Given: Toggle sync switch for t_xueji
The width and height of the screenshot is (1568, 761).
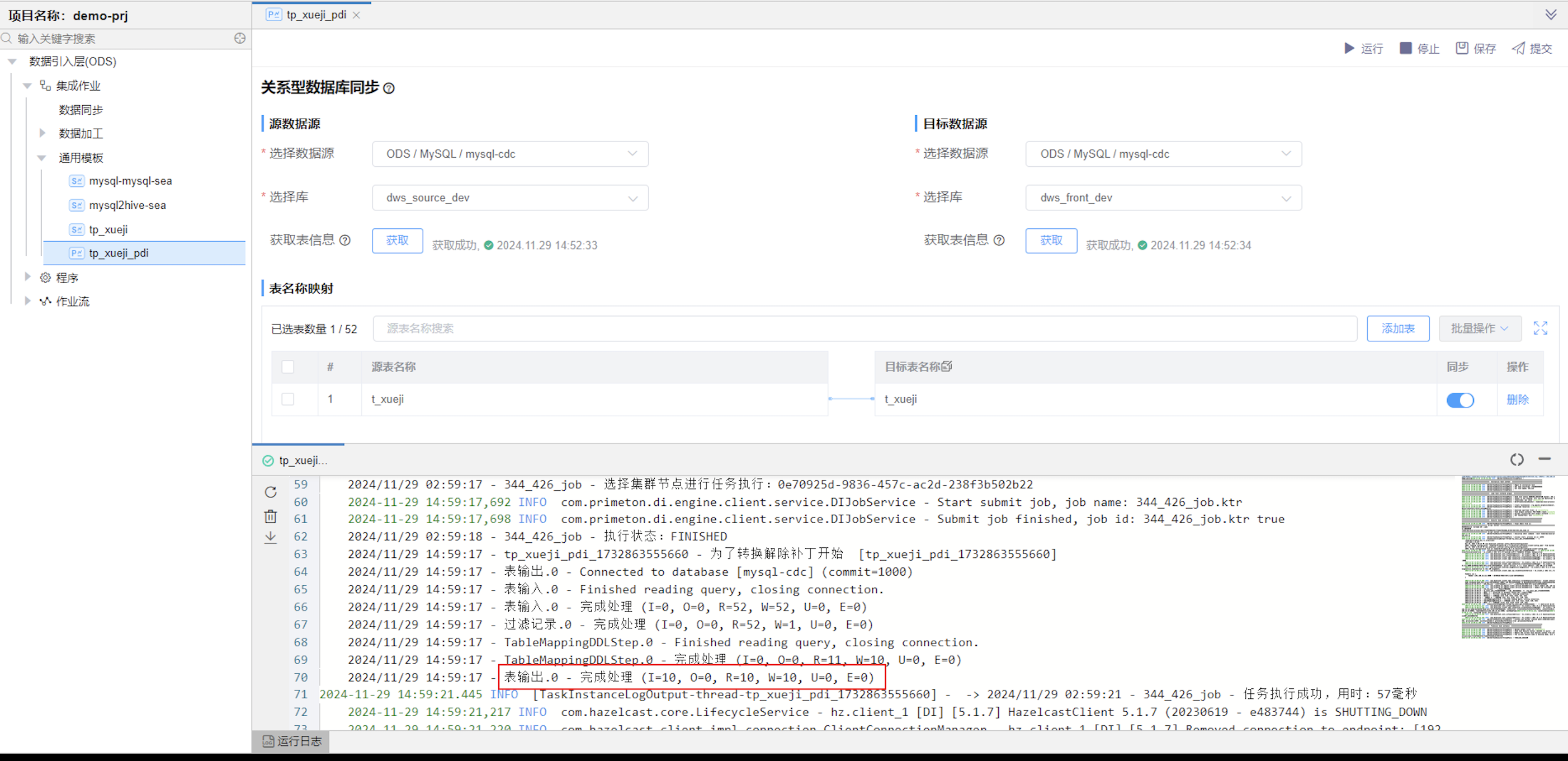Looking at the screenshot, I should click(1460, 400).
